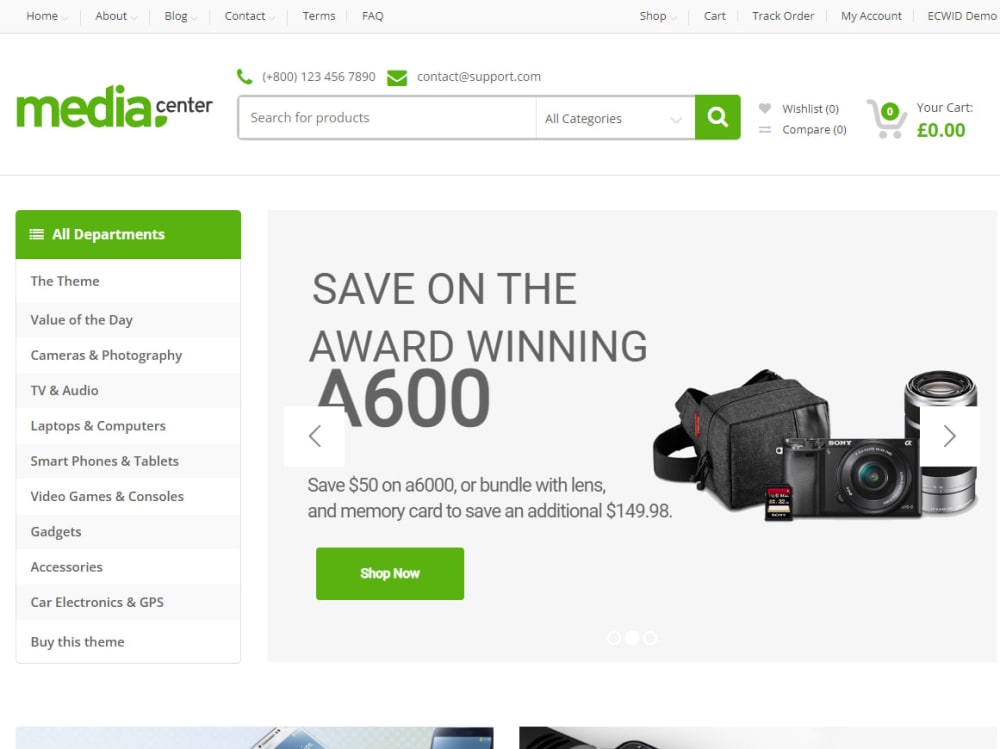Open the Cameras & Photography category
Image resolution: width=1000 pixels, height=749 pixels.
pos(106,355)
